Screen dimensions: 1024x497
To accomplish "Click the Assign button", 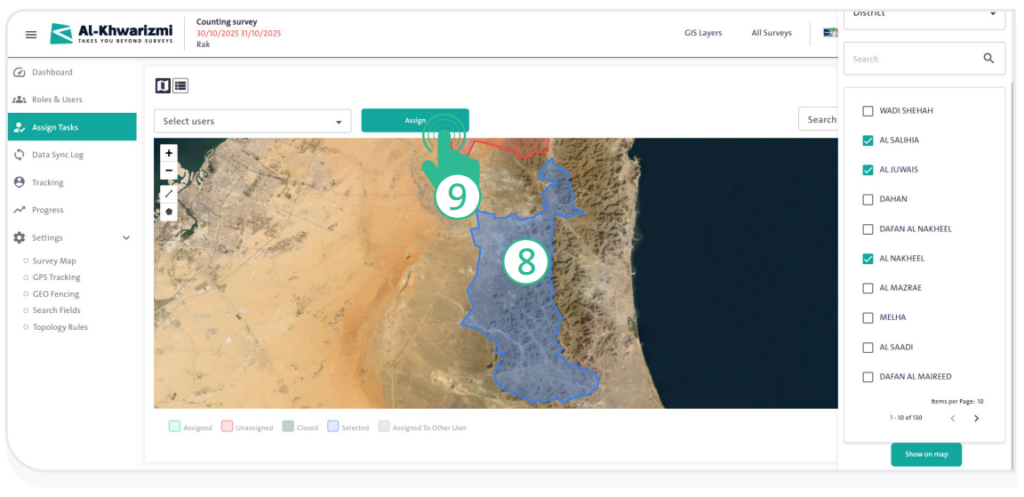I will click(415, 120).
